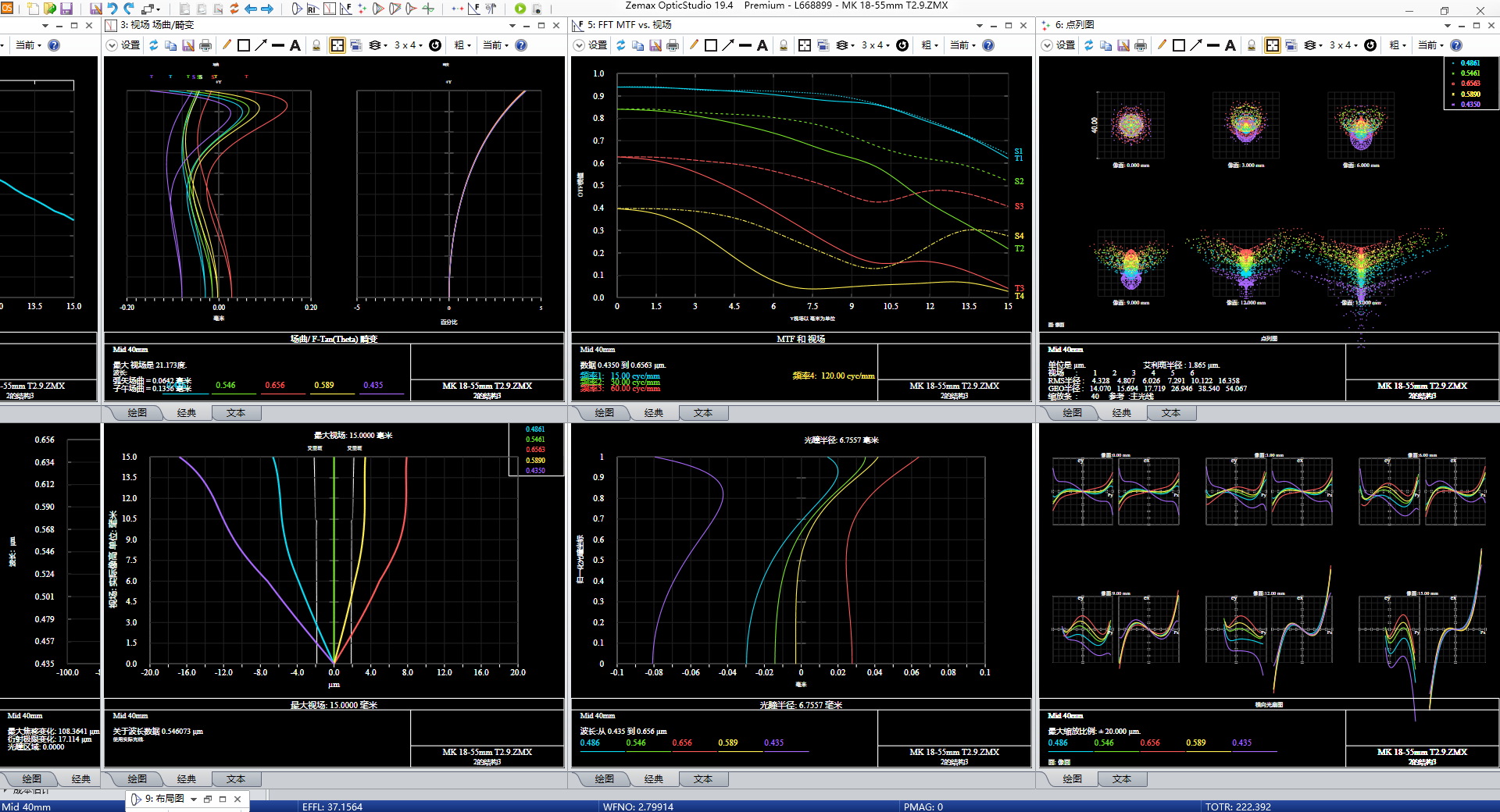
Task: Switch to 文本 tab under FFT MTF plot
Action: coord(703,413)
